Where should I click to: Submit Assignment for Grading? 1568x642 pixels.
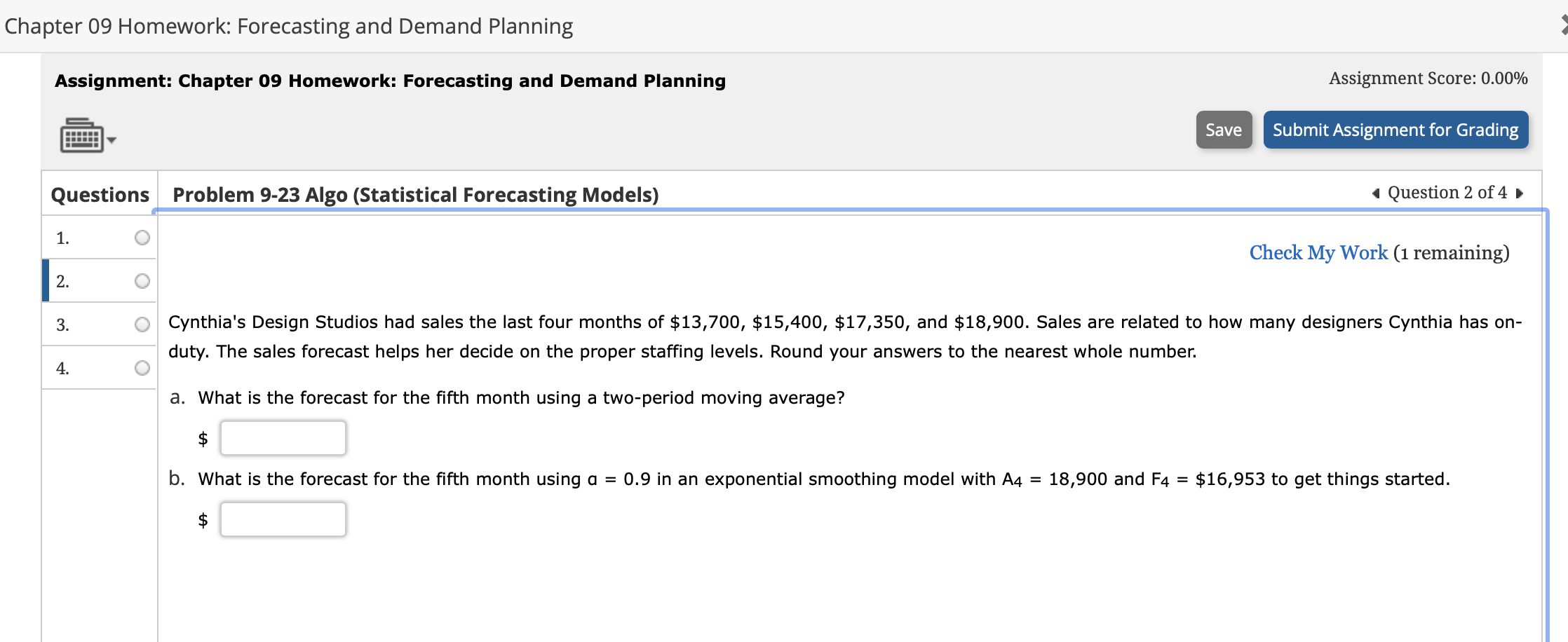[x=1395, y=130]
